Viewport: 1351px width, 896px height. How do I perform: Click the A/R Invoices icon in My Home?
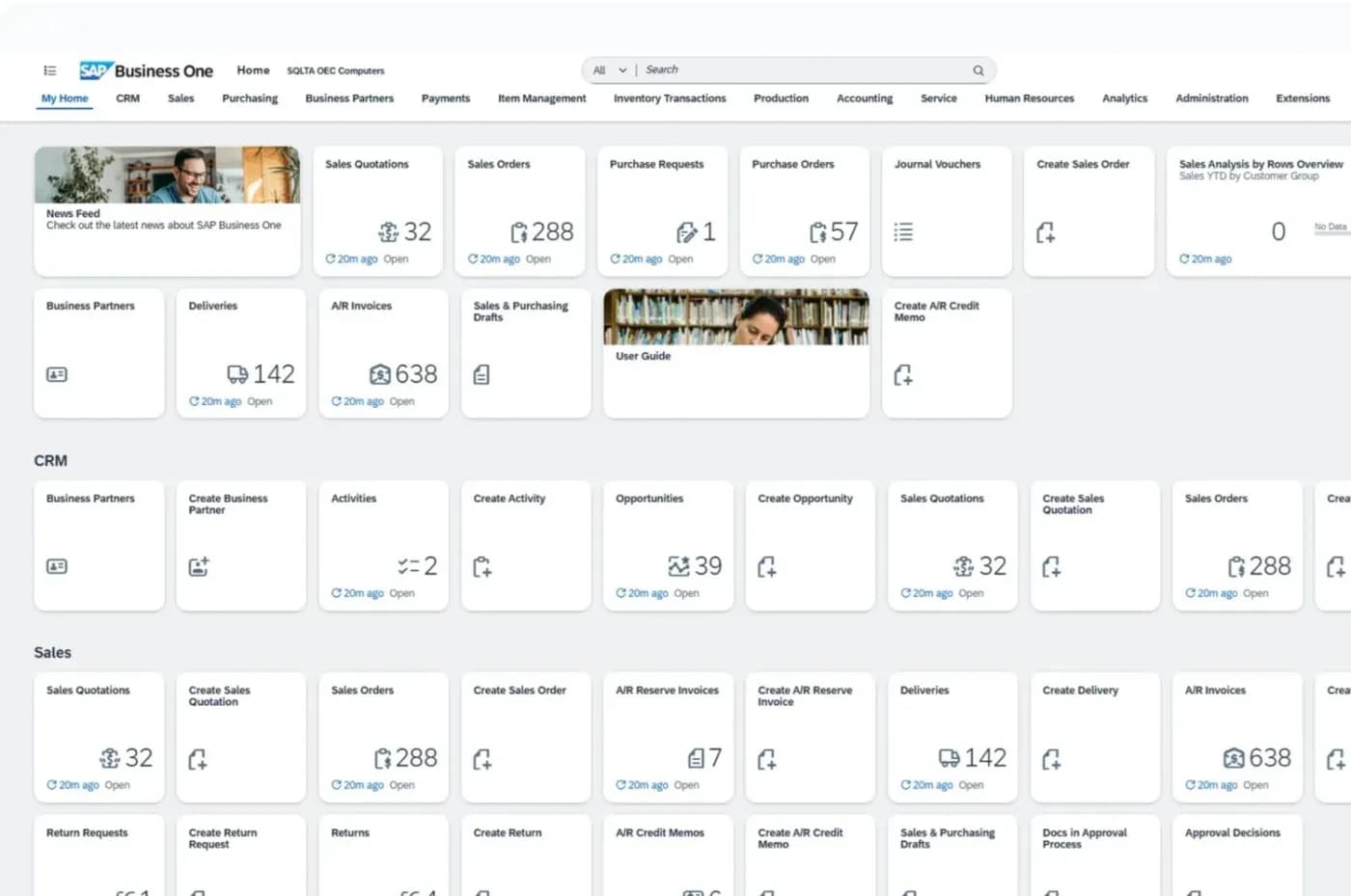(380, 374)
